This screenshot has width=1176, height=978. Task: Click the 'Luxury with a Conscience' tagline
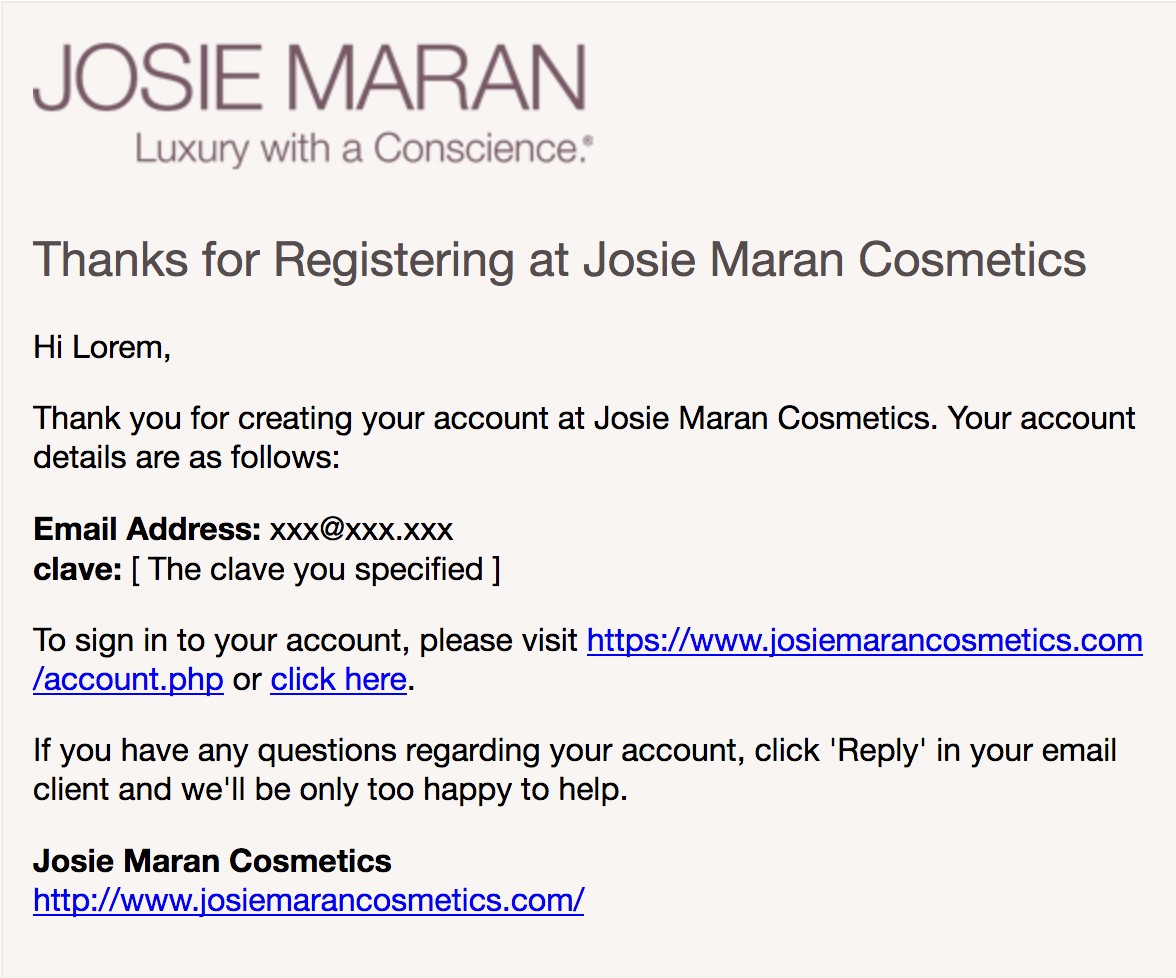point(364,150)
